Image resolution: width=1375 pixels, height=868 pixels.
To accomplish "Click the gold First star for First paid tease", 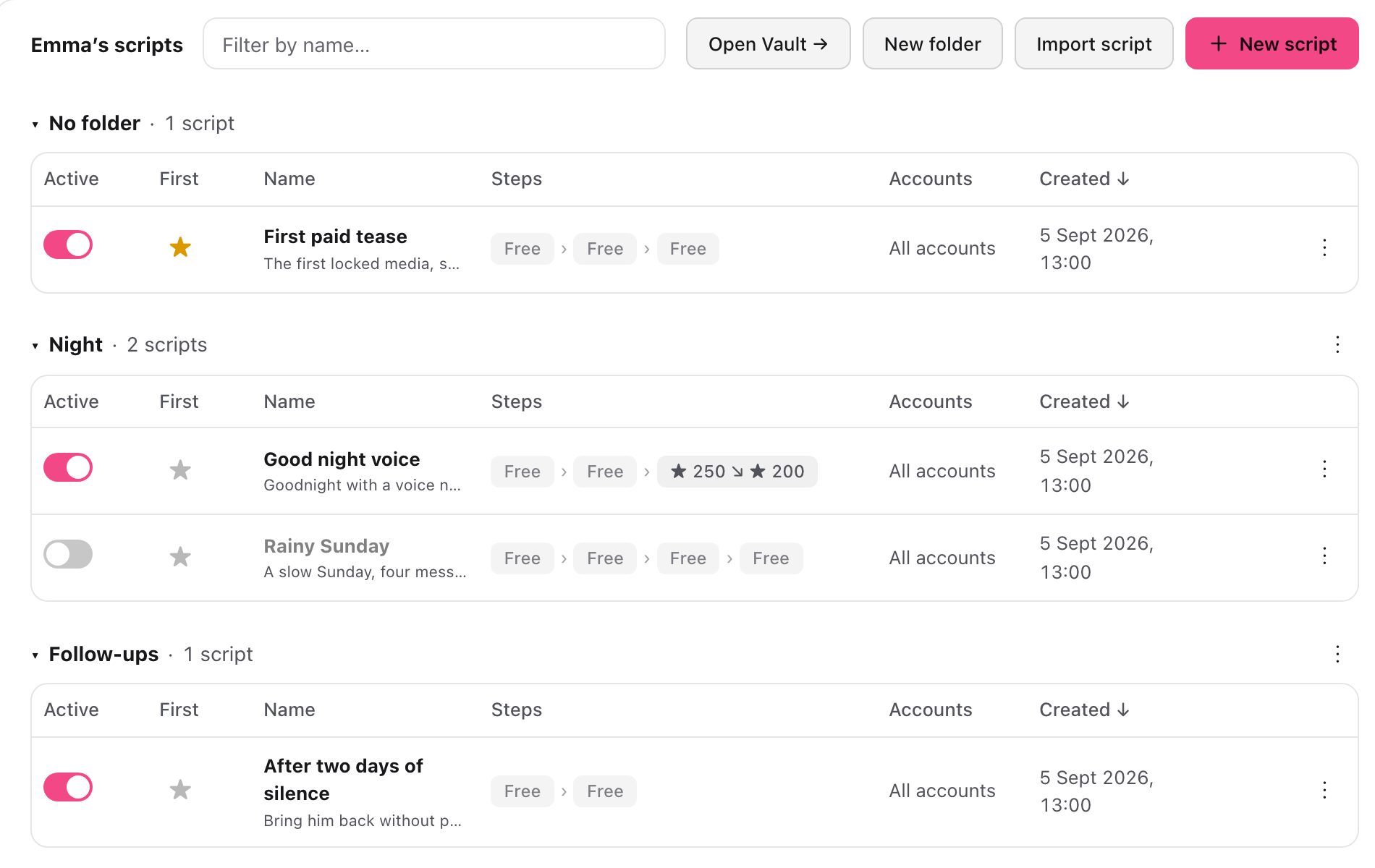I will 180,247.
